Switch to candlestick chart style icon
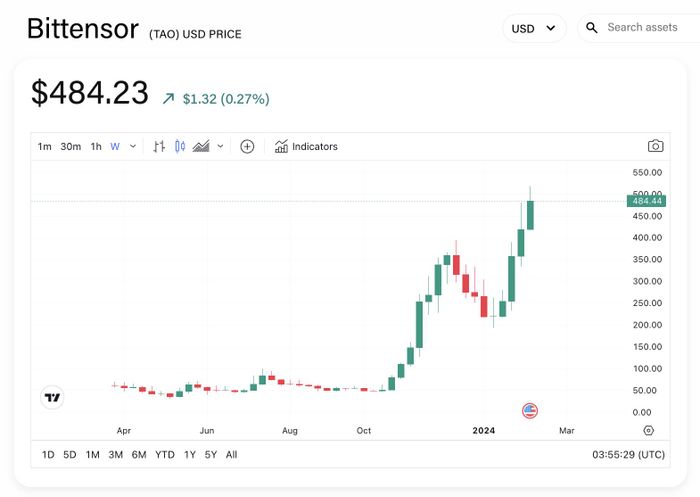 pos(180,146)
